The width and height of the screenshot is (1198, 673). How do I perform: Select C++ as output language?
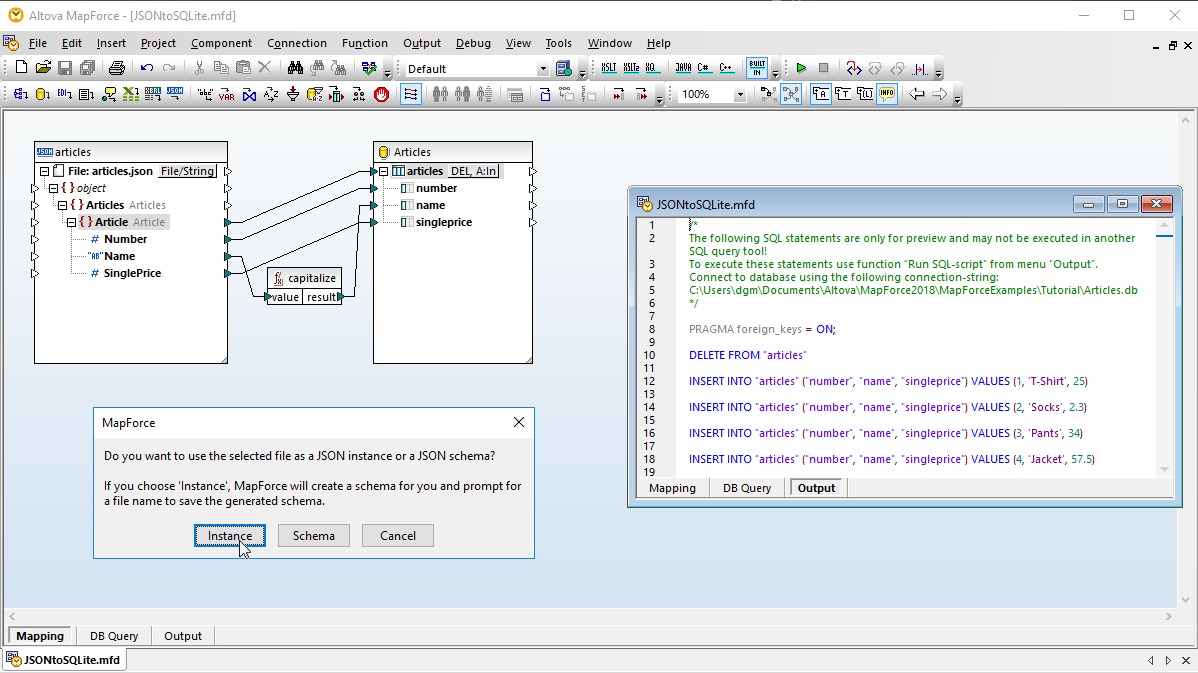[726, 68]
